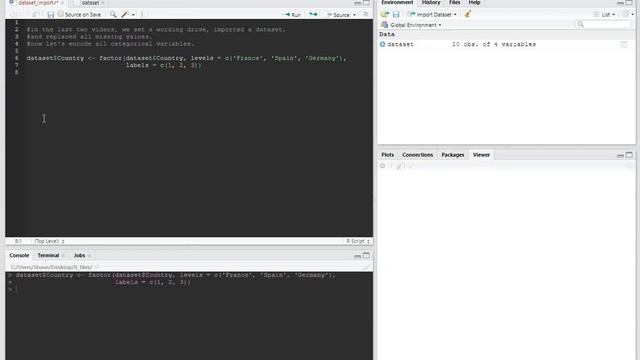Click line 7 labels = c(1, 2, 3)

pos(163,65)
